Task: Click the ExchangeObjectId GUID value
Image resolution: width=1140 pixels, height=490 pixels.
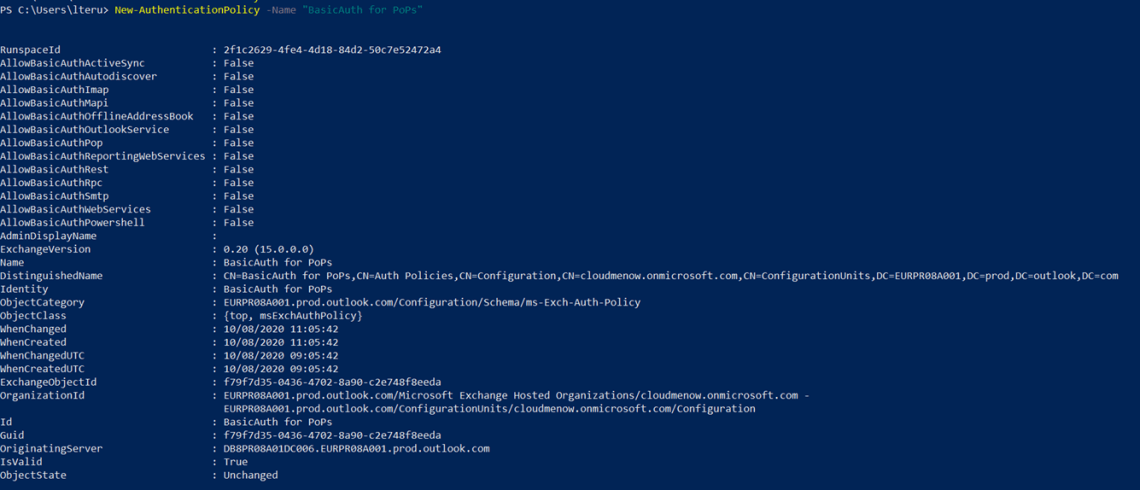Action: (x=332, y=382)
